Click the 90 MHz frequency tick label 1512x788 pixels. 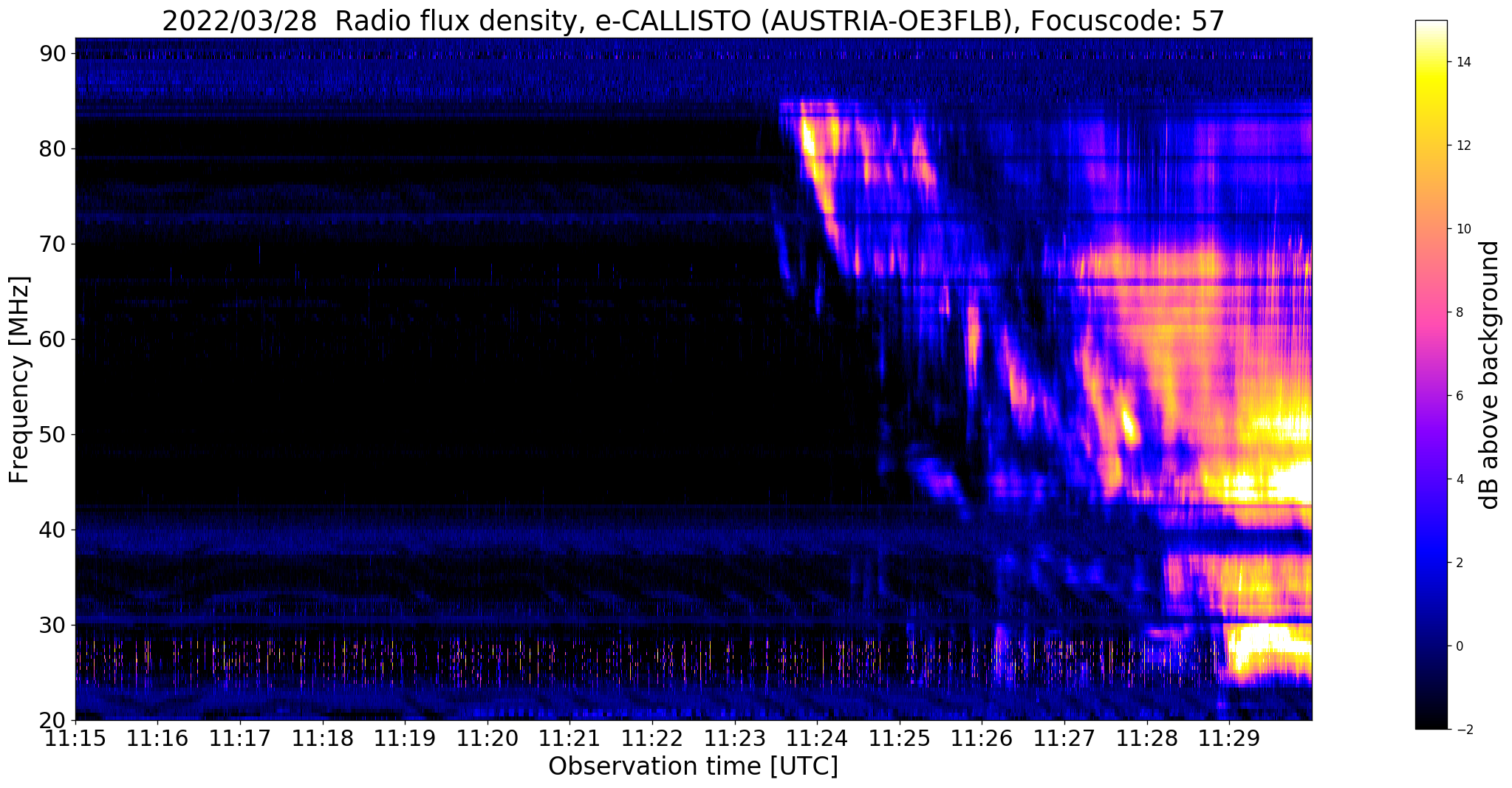pos(54,53)
